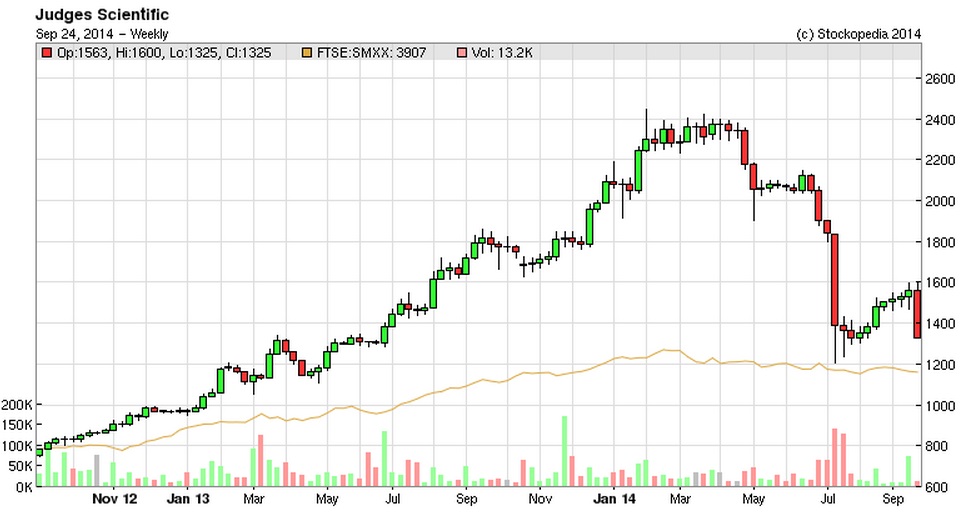Click the pink Vol legend swatch

click(x=462, y=53)
